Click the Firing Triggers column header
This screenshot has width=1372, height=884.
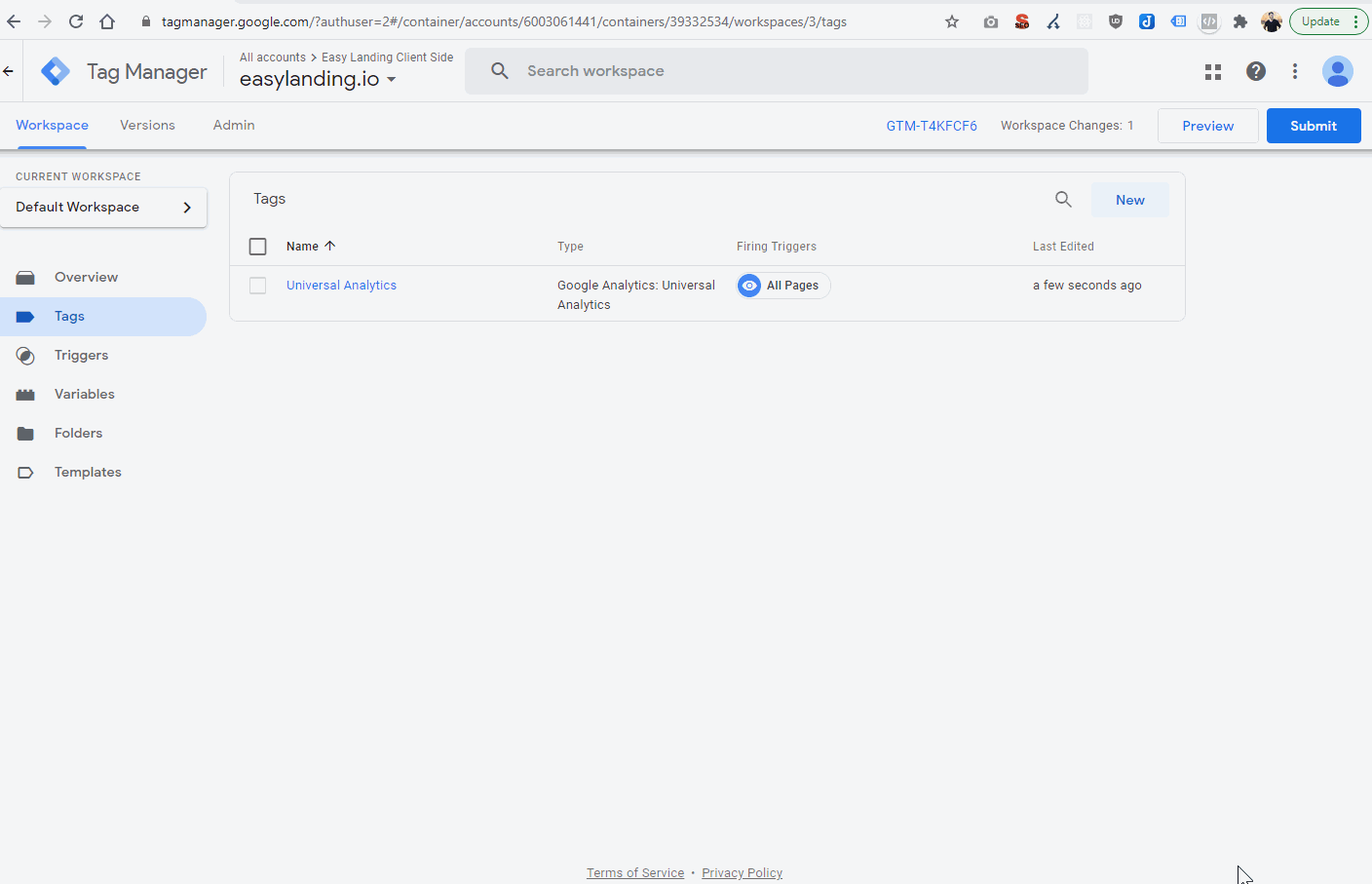coord(777,247)
